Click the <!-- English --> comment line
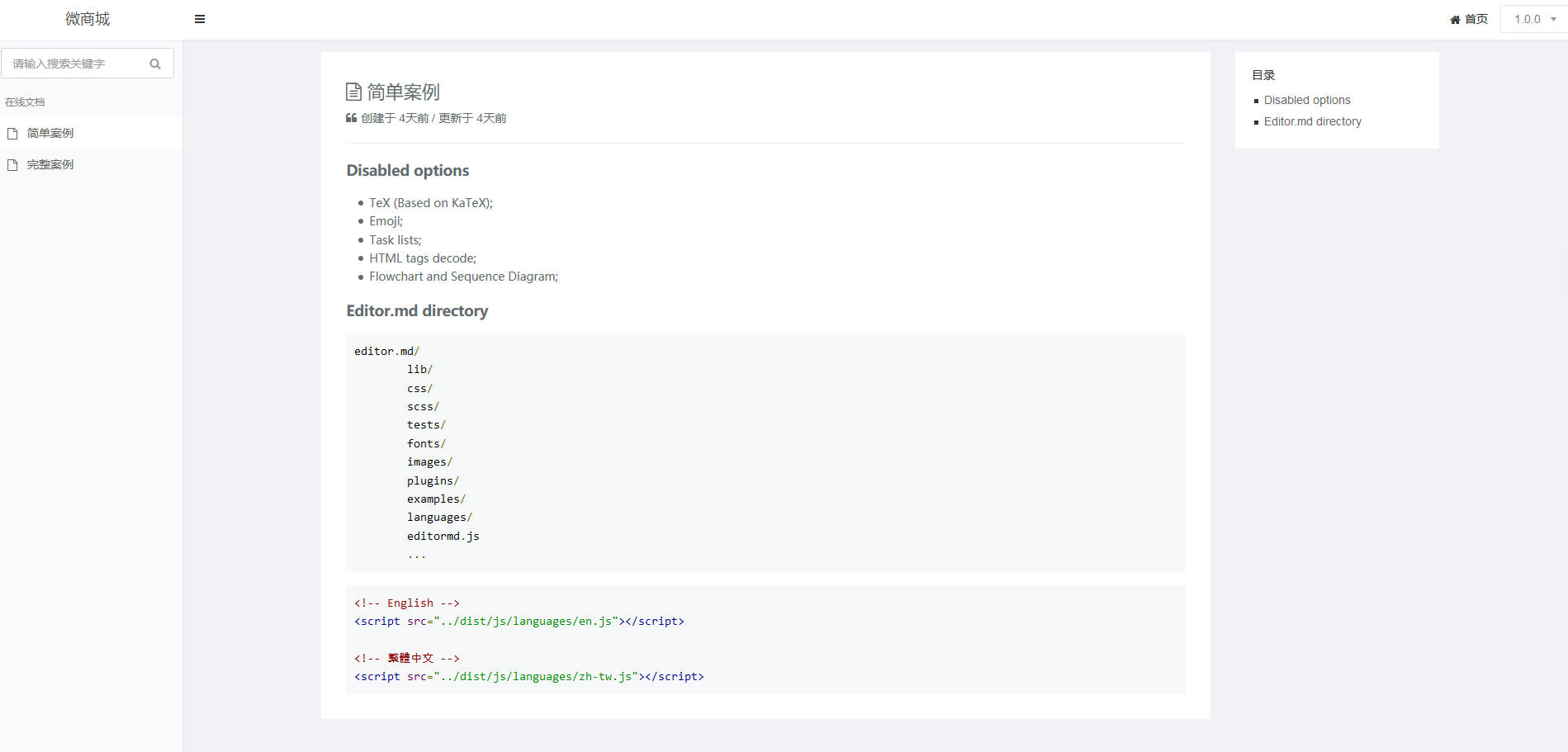The height and width of the screenshot is (752, 1568). pyautogui.click(x=407, y=603)
